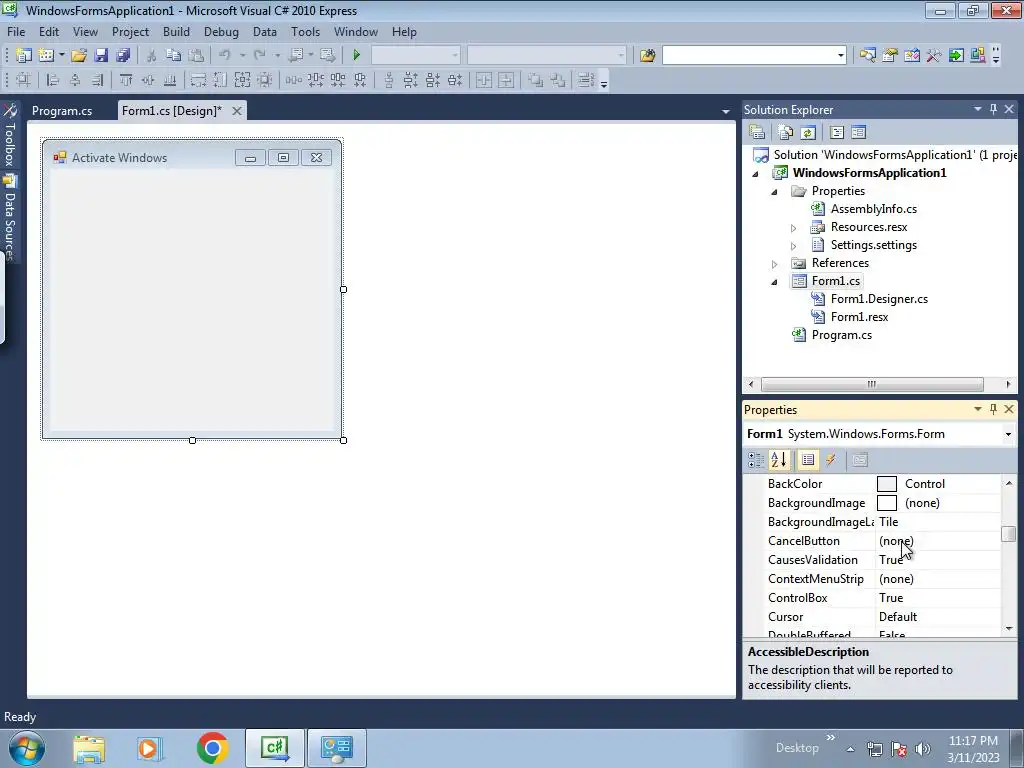Expand Settings.settings node
1024x768 pixels.
point(793,246)
